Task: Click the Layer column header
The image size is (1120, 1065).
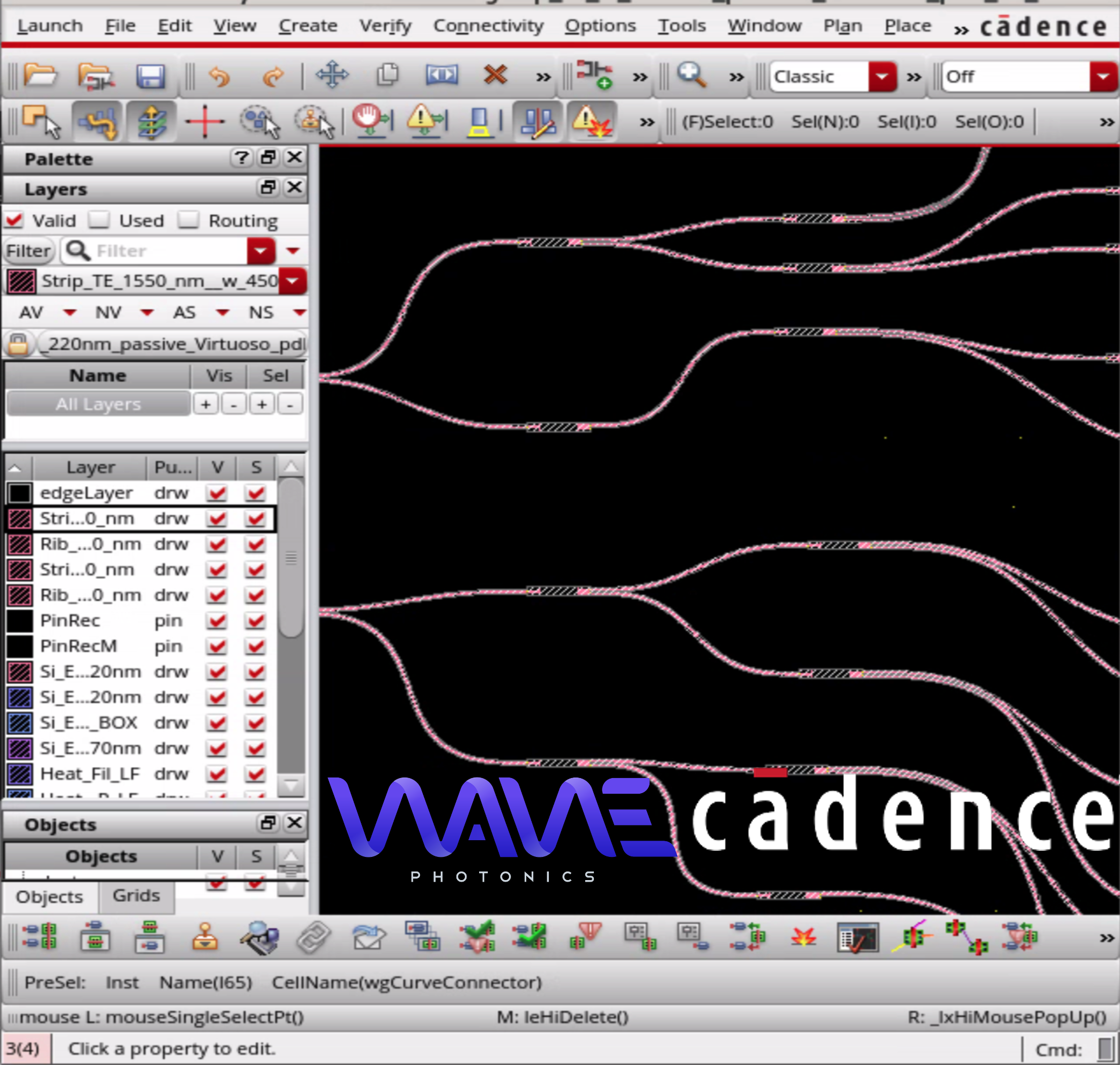Action: tap(90, 467)
